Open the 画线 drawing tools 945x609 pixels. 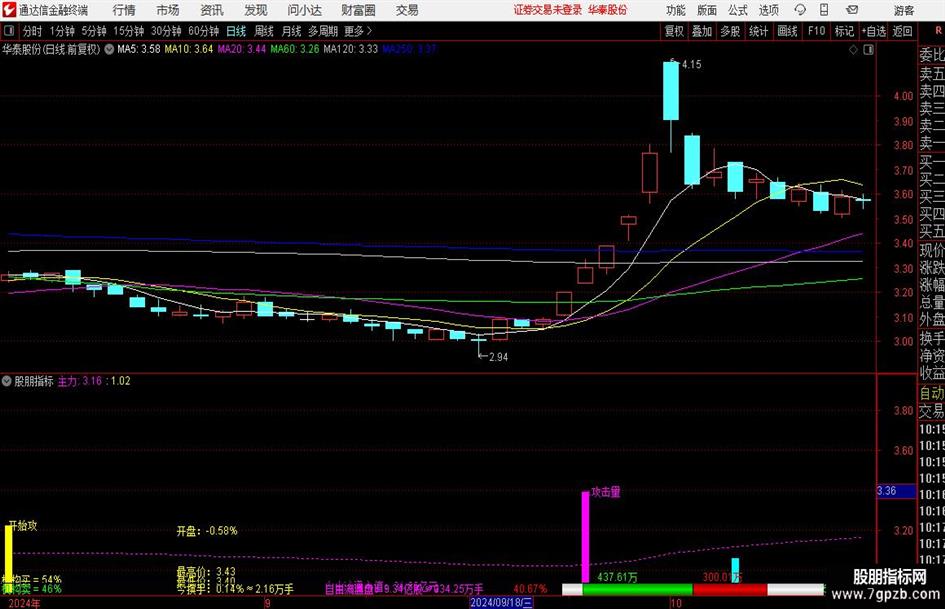(x=787, y=31)
